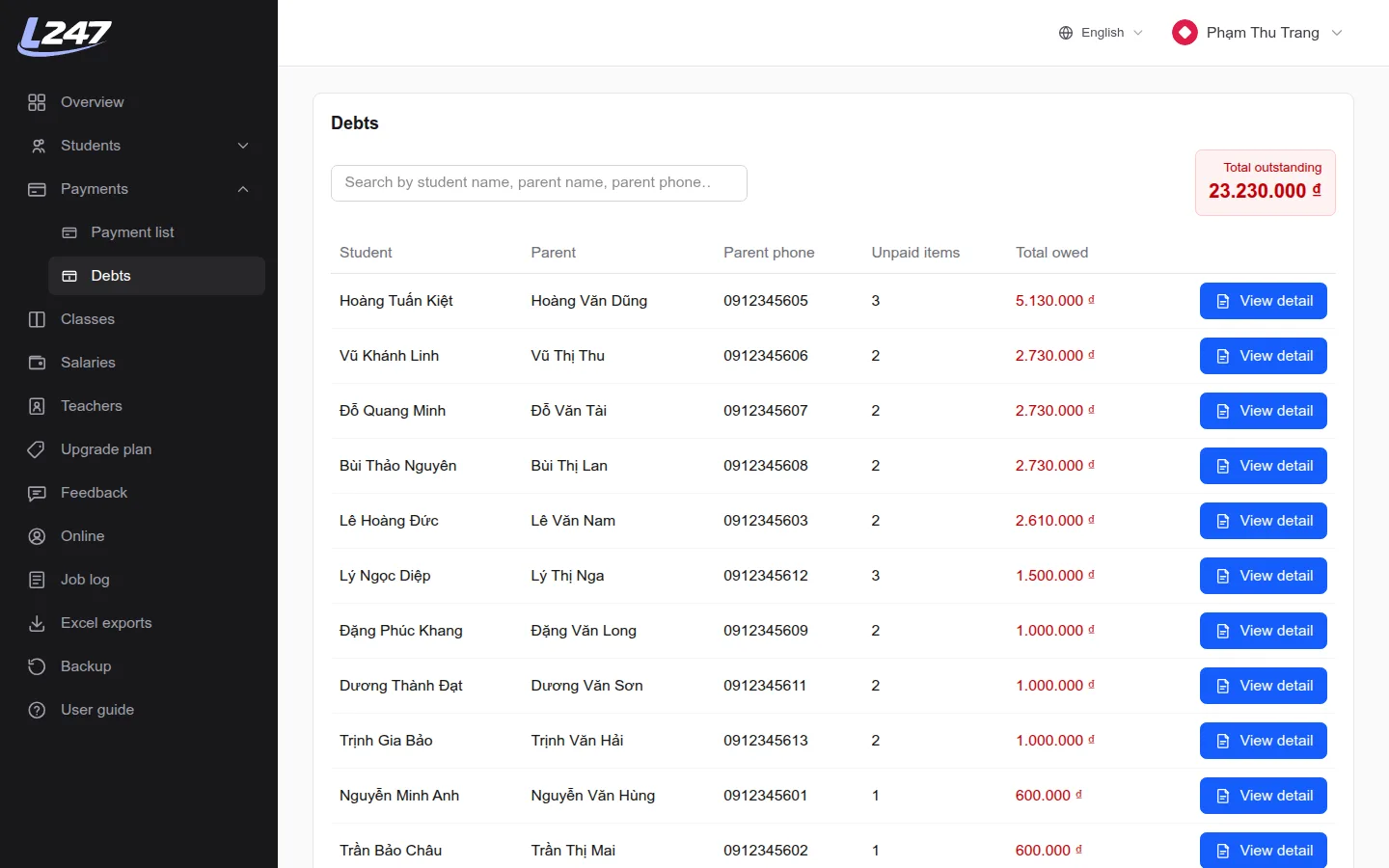Click the Overview grid icon
Viewport: 1389px width, 868px height.
37,102
